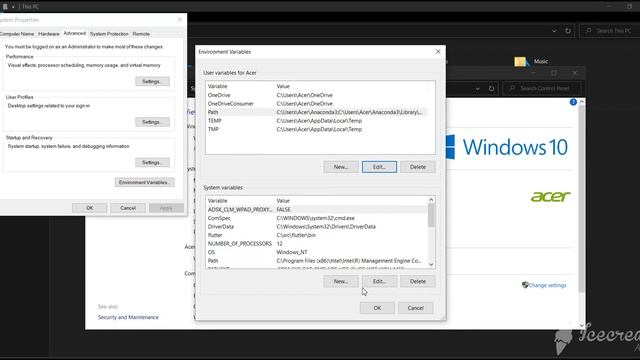Viewport: 640px width, 360px height.
Task: Expand address dropdown in This PC window
Action: [554, 31]
